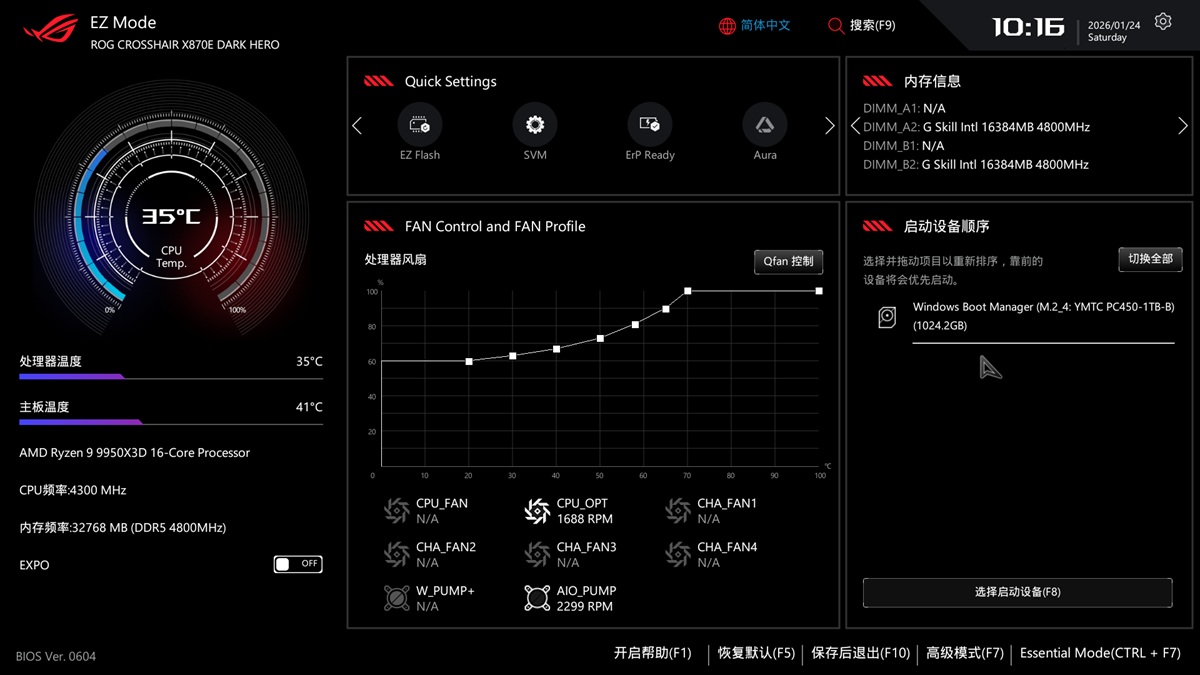Click the CPU temperature gauge
Image resolution: width=1200 pixels, height=675 pixels.
pyautogui.click(x=170, y=217)
